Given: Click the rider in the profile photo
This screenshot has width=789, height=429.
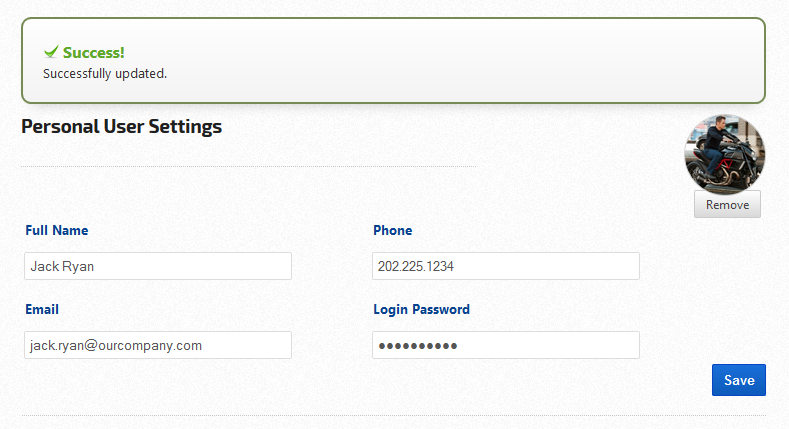Looking at the screenshot, I should (715, 143).
